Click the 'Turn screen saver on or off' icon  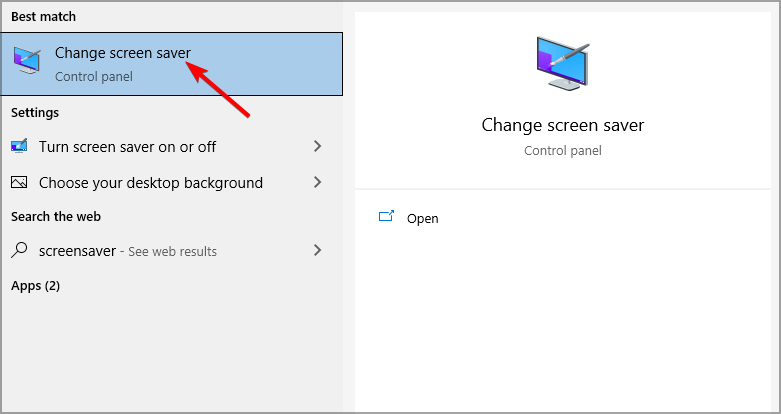coord(19,146)
